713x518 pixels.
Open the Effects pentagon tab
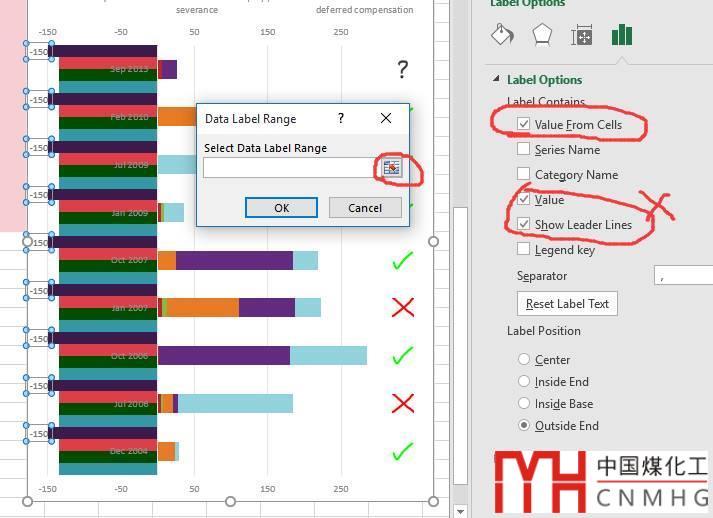(x=542, y=35)
